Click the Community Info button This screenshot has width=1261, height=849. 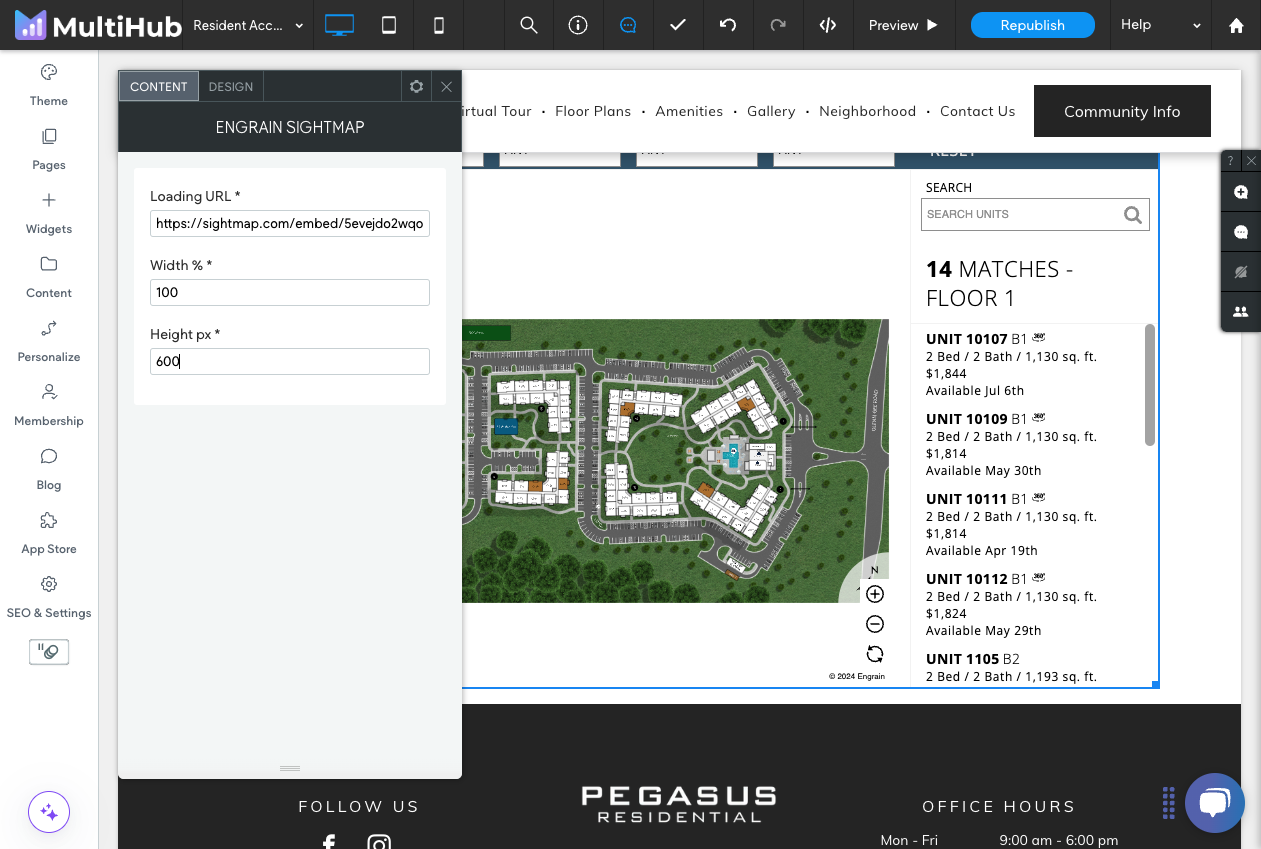tap(1122, 111)
